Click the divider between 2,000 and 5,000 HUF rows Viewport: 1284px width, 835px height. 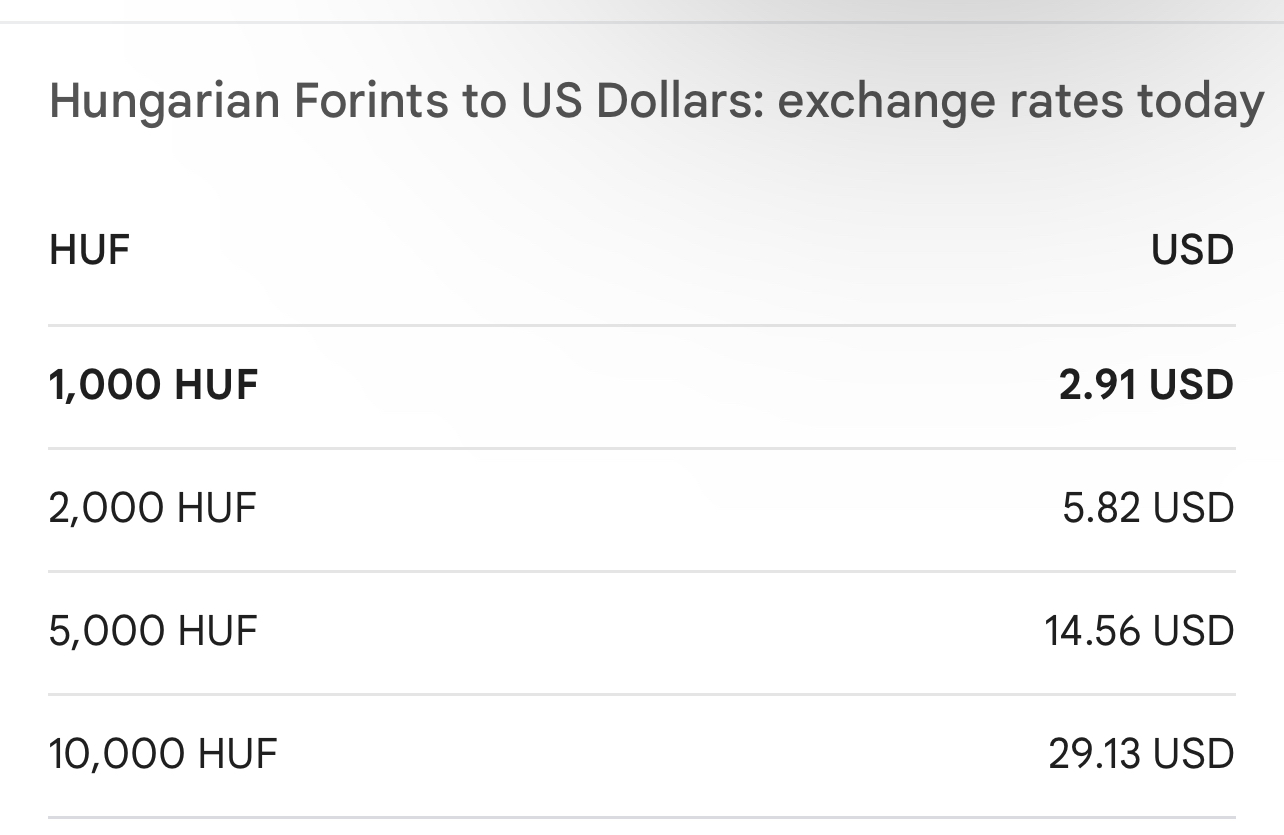point(642,571)
